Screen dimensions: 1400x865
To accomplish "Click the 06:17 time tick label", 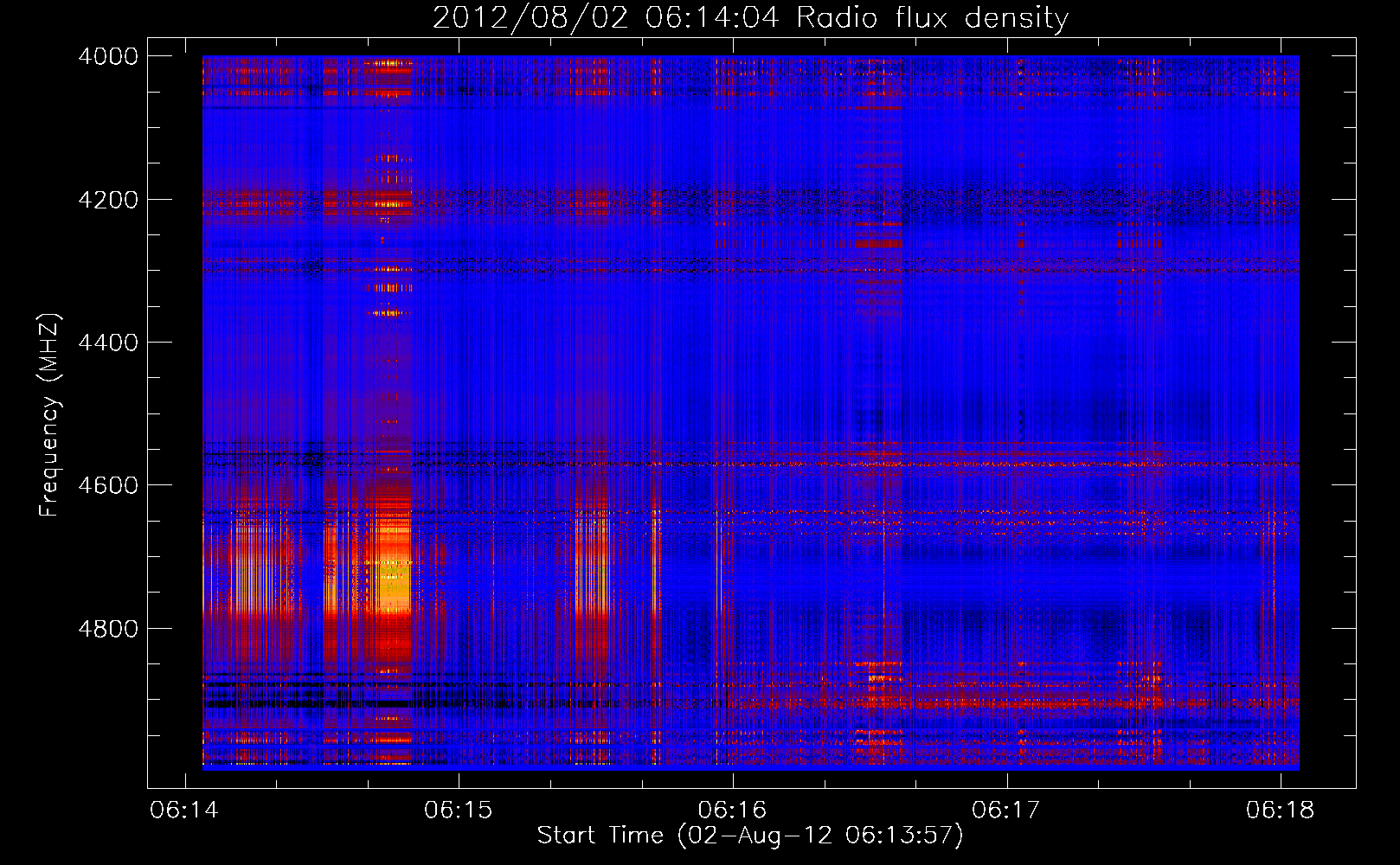I will 1006,810.
